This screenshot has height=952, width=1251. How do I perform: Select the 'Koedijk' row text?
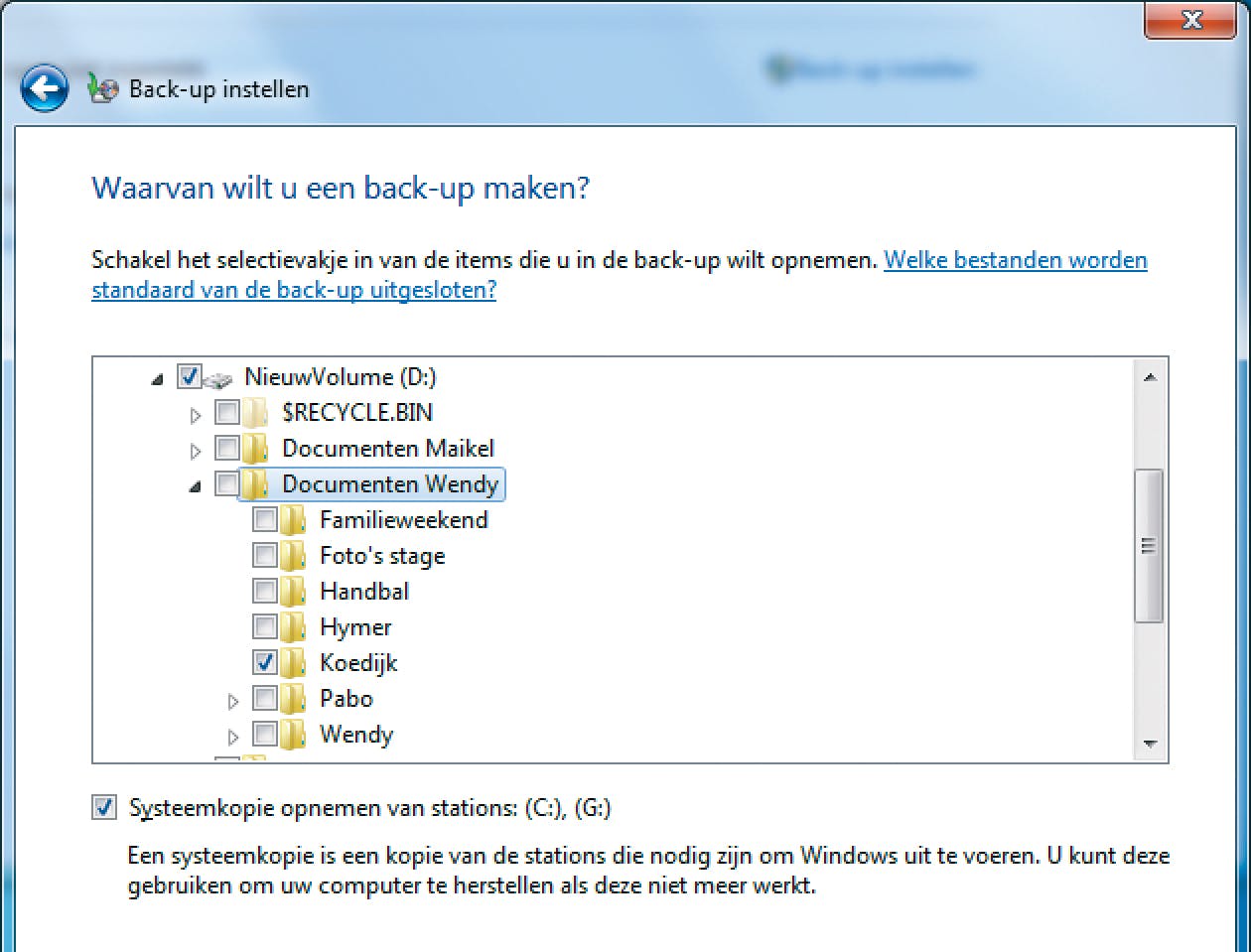pyautogui.click(x=358, y=663)
